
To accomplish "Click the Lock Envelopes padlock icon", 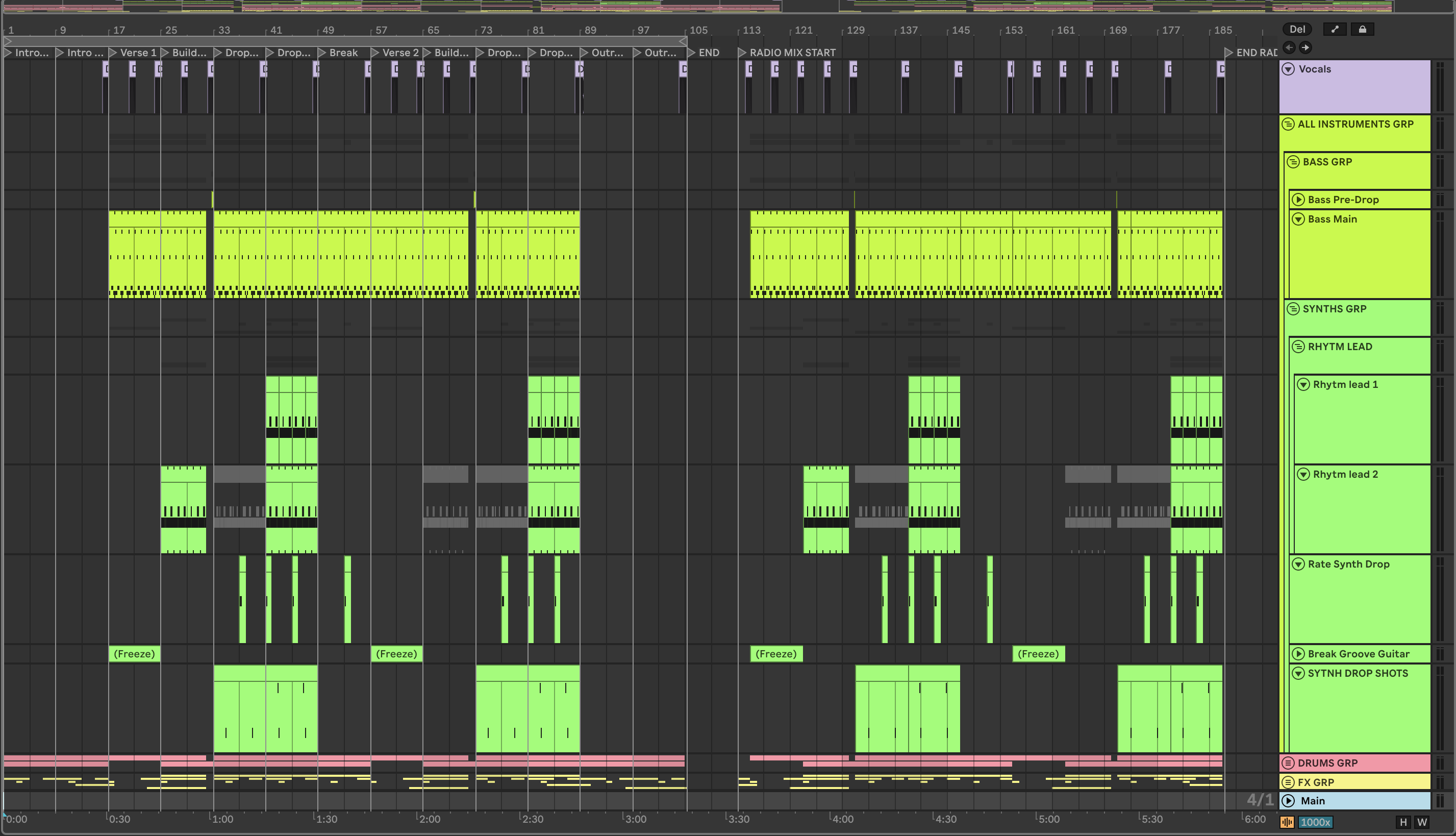I will pos(1362,29).
